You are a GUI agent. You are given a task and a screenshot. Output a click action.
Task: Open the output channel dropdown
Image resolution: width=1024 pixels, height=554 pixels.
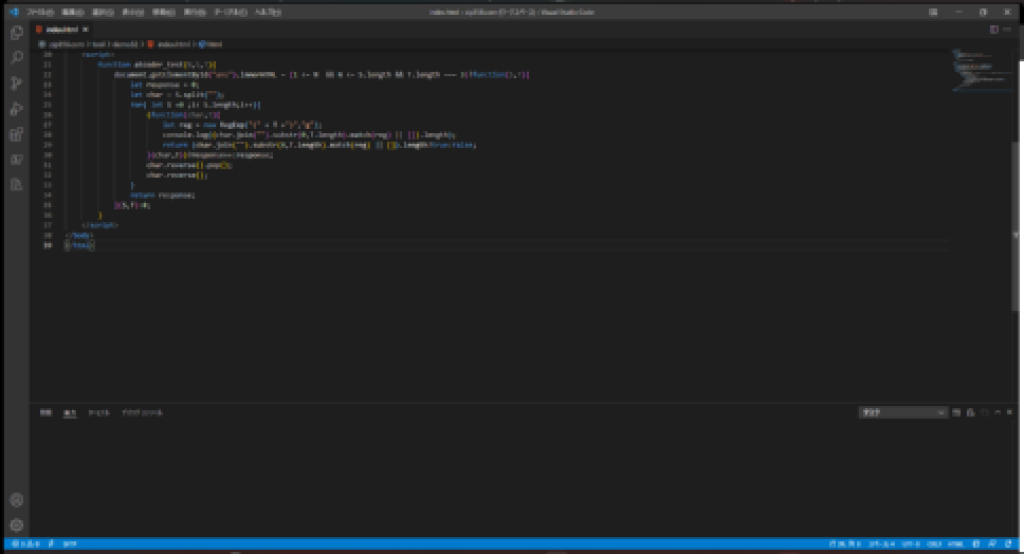point(903,413)
